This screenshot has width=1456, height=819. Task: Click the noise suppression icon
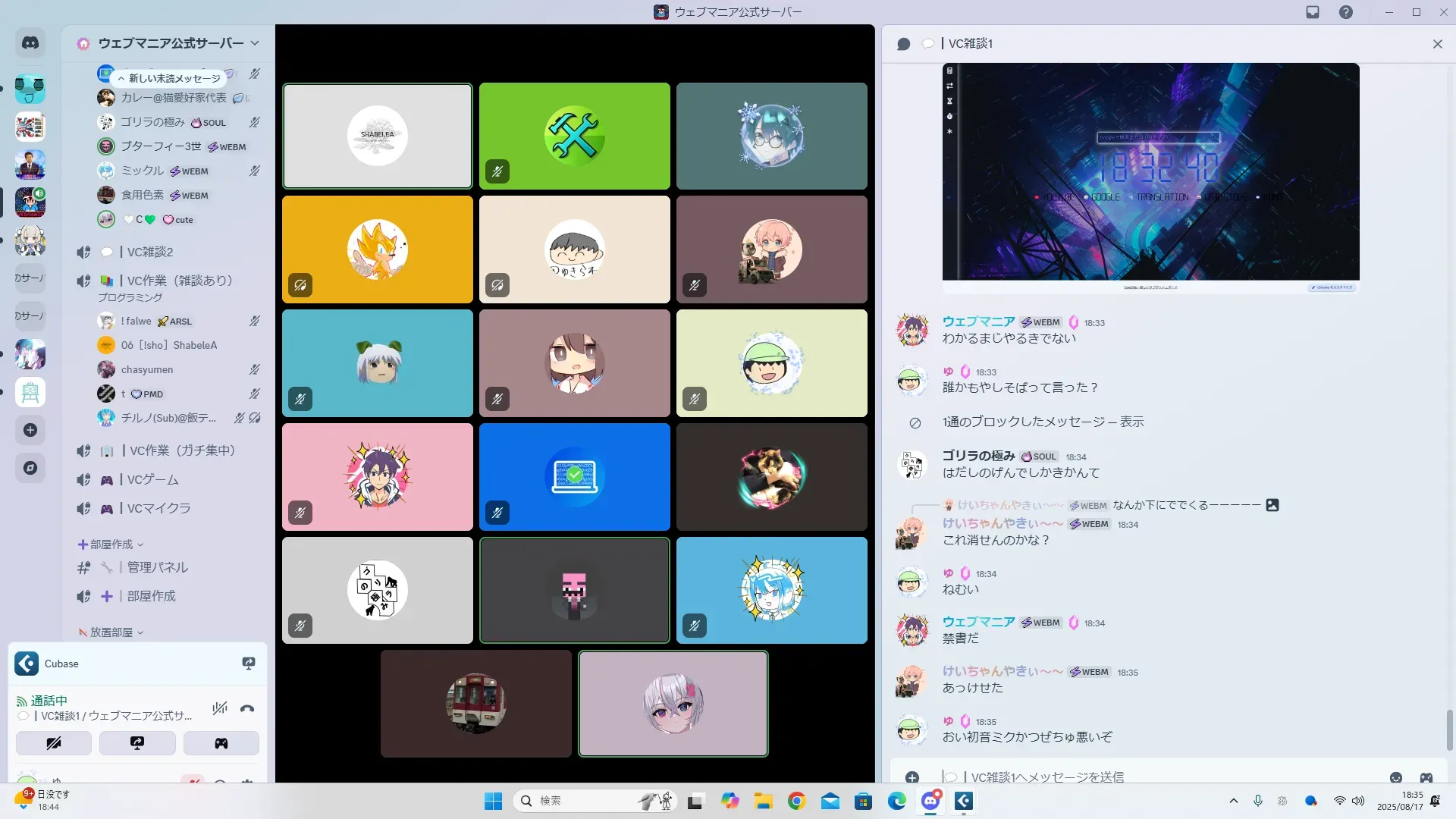220,708
